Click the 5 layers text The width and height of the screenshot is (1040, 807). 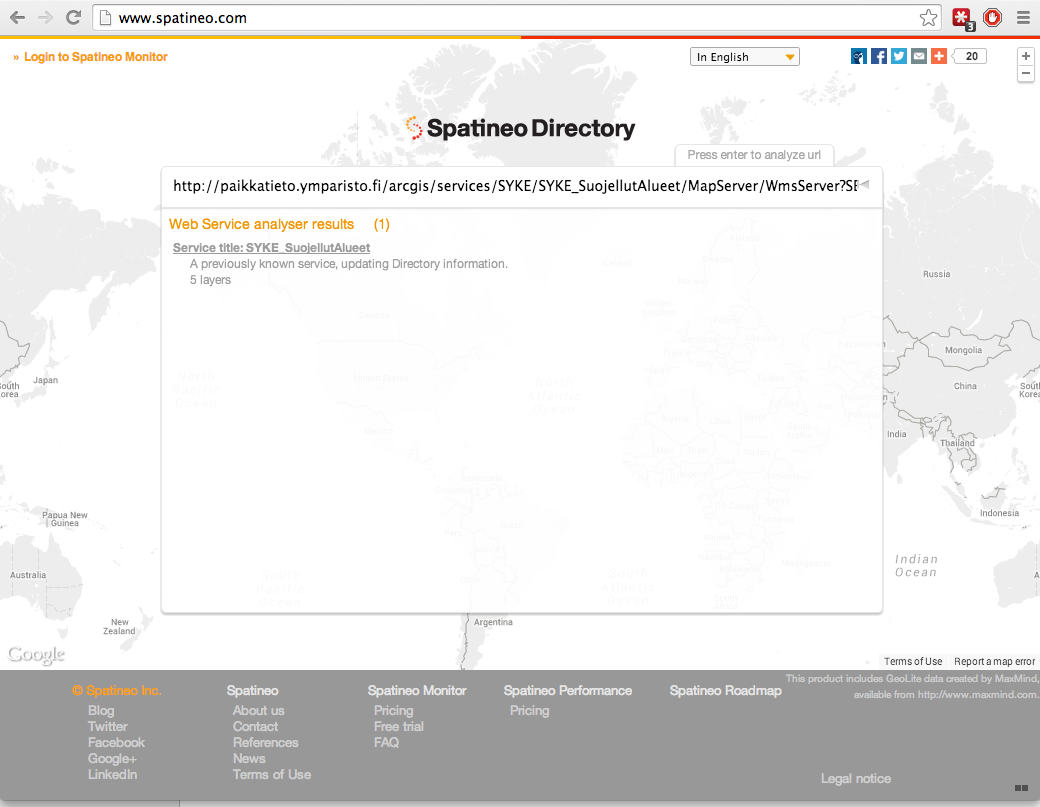[x=210, y=280]
